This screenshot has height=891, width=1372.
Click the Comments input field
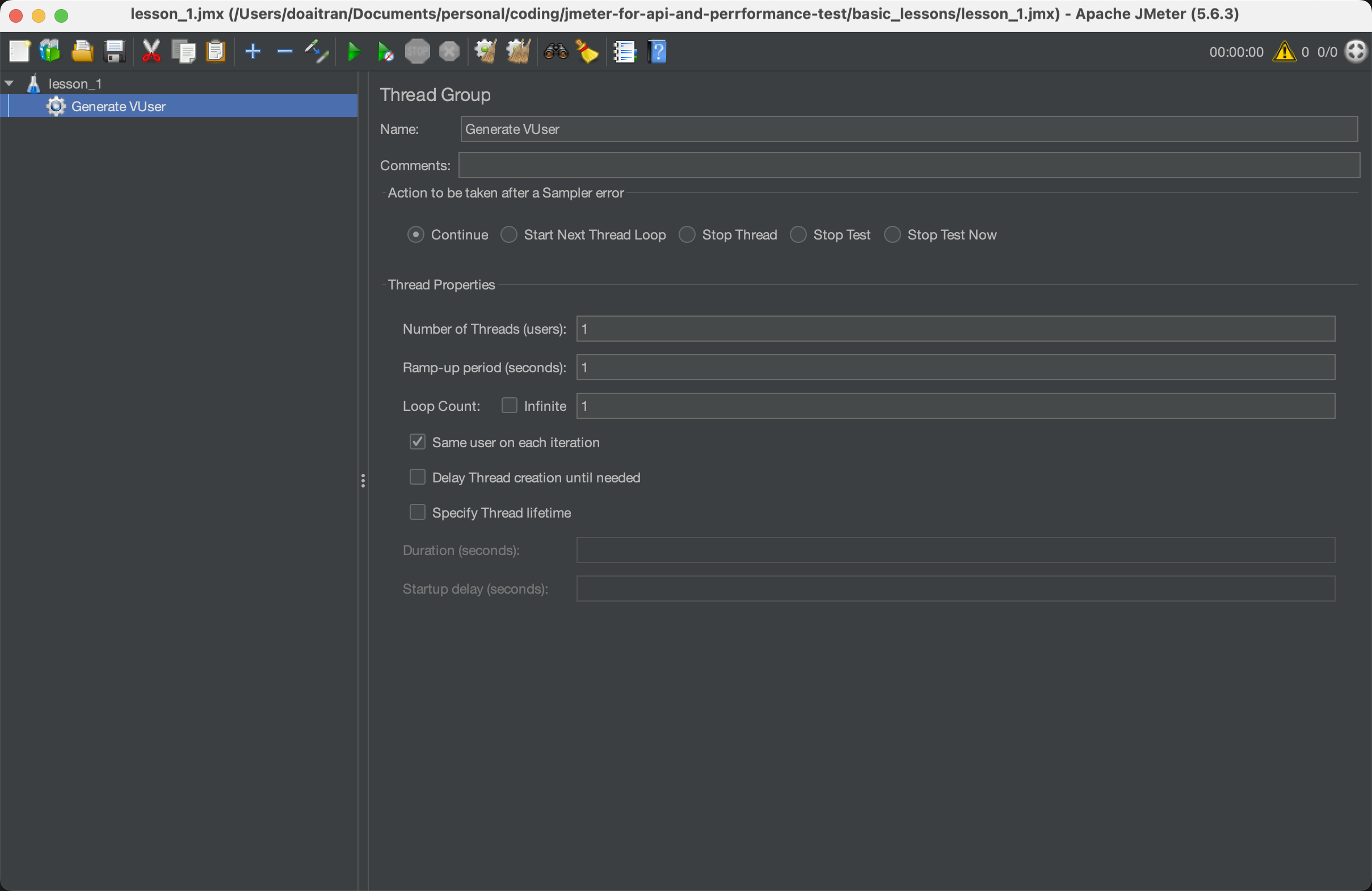908,166
